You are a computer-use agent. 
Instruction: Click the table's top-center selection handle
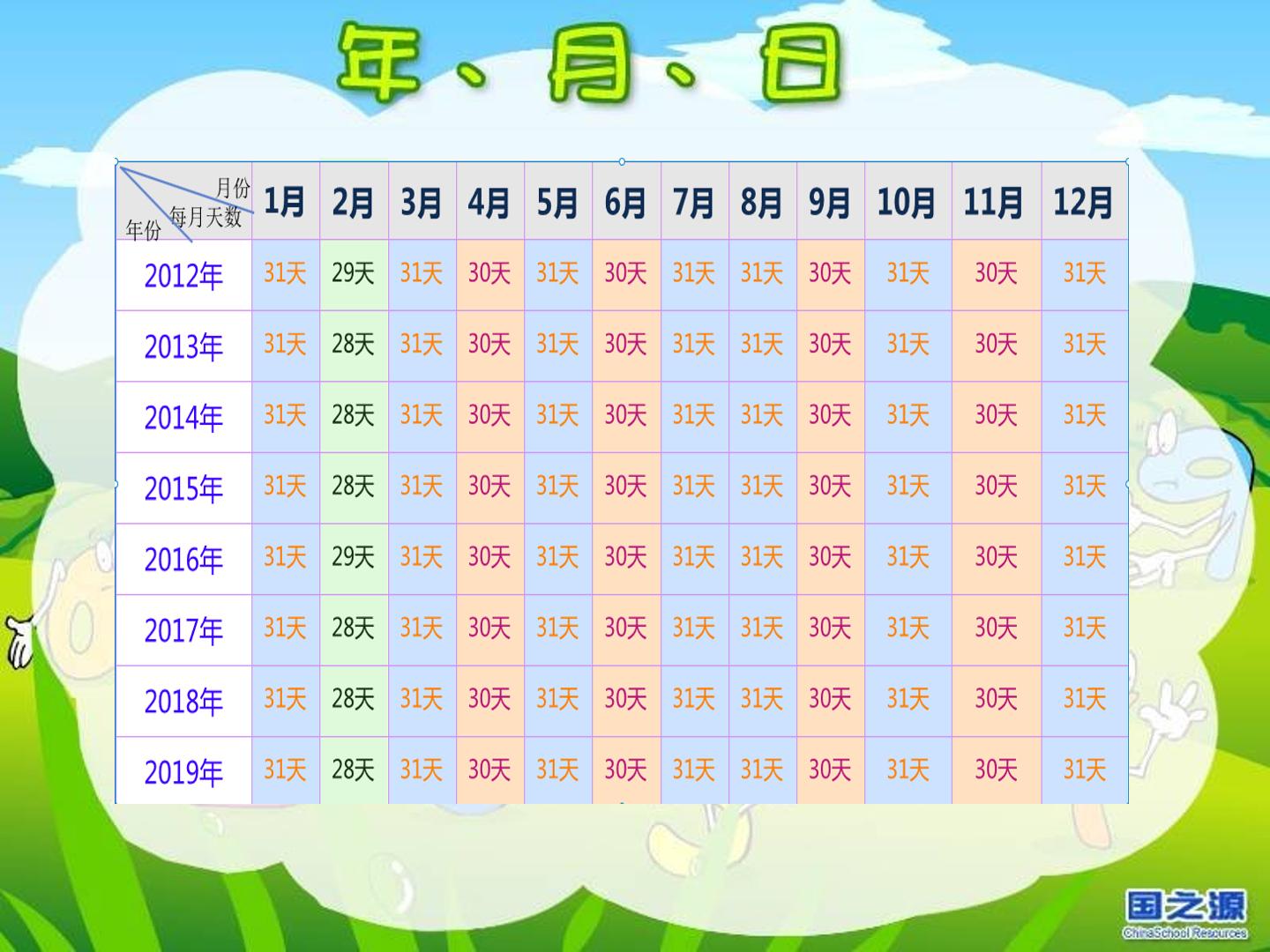(622, 162)
